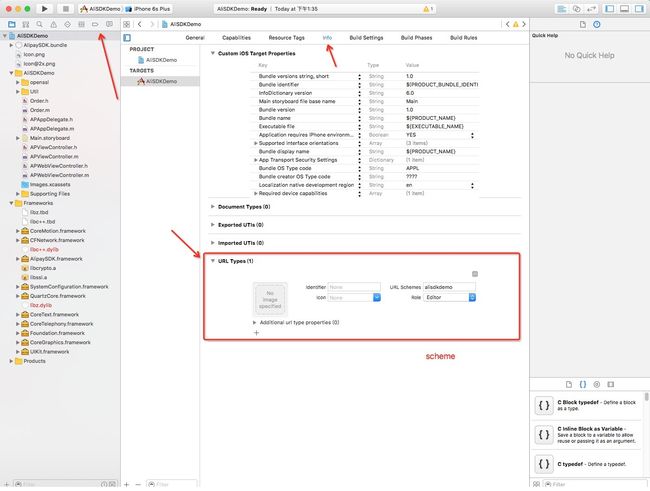Toggle the project and targets list sidebar

click(127, 38)
